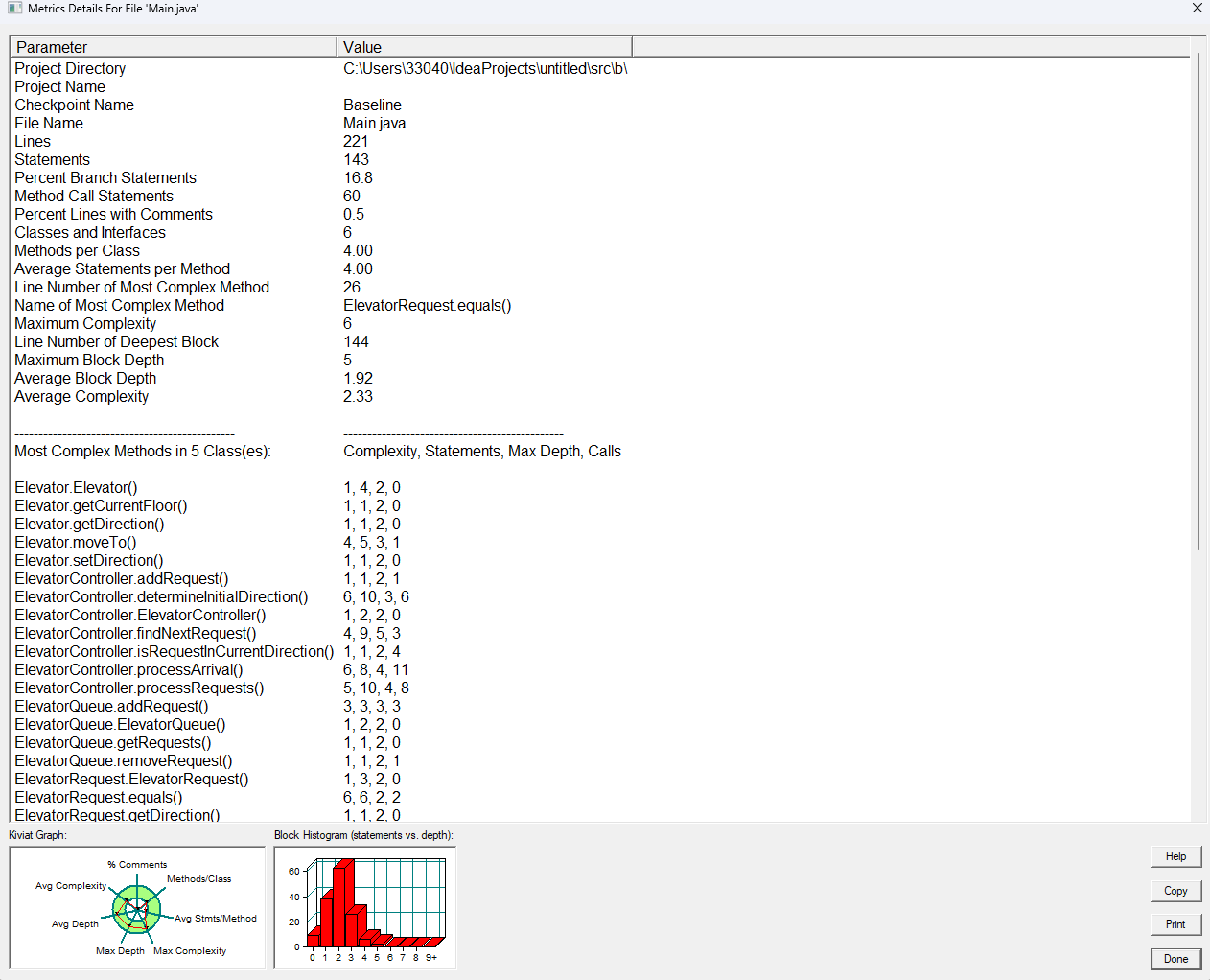The width and height of the screenshot is (1210, 980).
Task: Select Percent Lines with Comments row
Action: pos(321,215)
